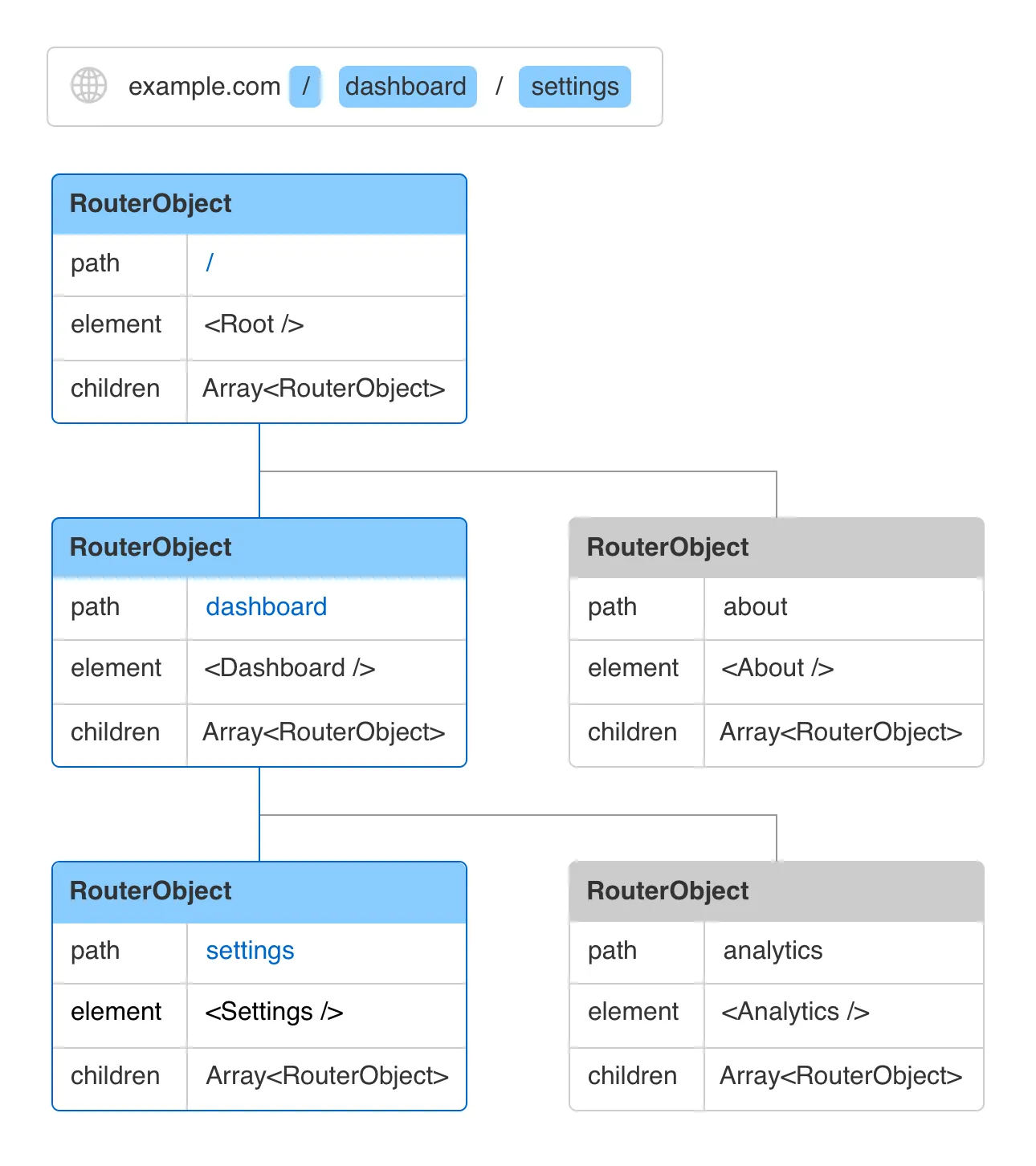Select the dashboard URL segment

406,87
